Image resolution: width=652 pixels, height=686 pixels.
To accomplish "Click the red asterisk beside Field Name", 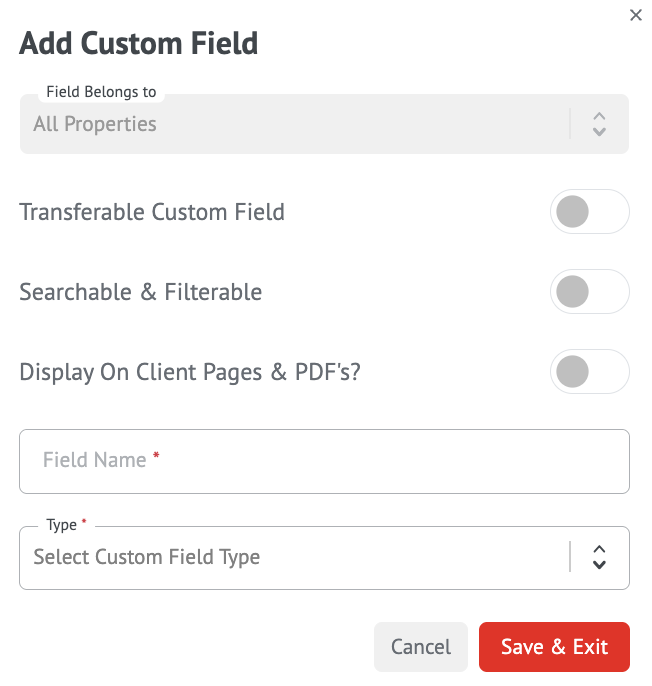I will (x=156, y=458).
